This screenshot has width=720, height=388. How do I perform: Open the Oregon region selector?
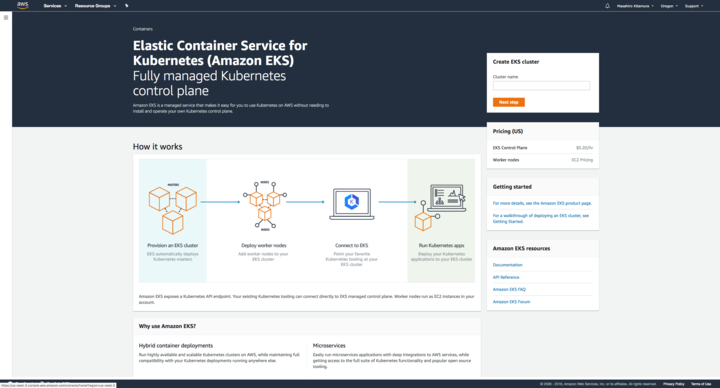point(669,6)
